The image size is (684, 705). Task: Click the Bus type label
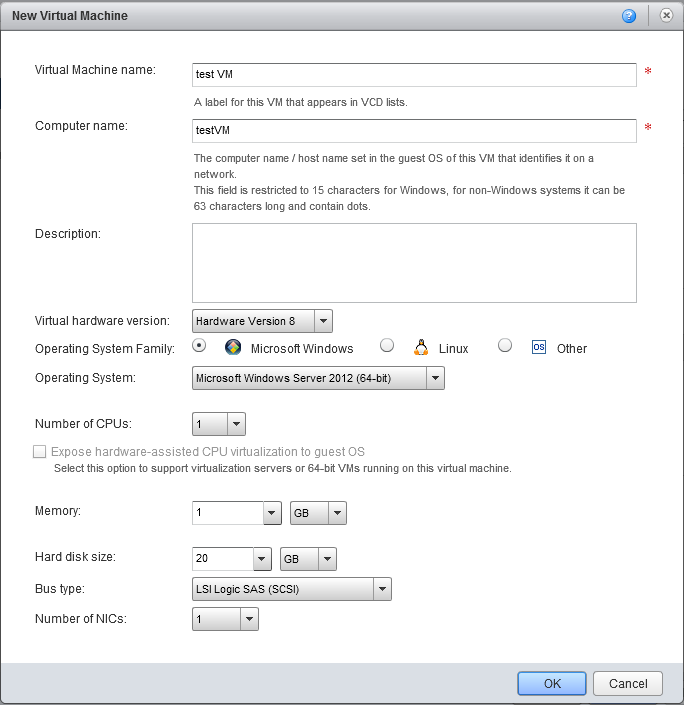60,589
